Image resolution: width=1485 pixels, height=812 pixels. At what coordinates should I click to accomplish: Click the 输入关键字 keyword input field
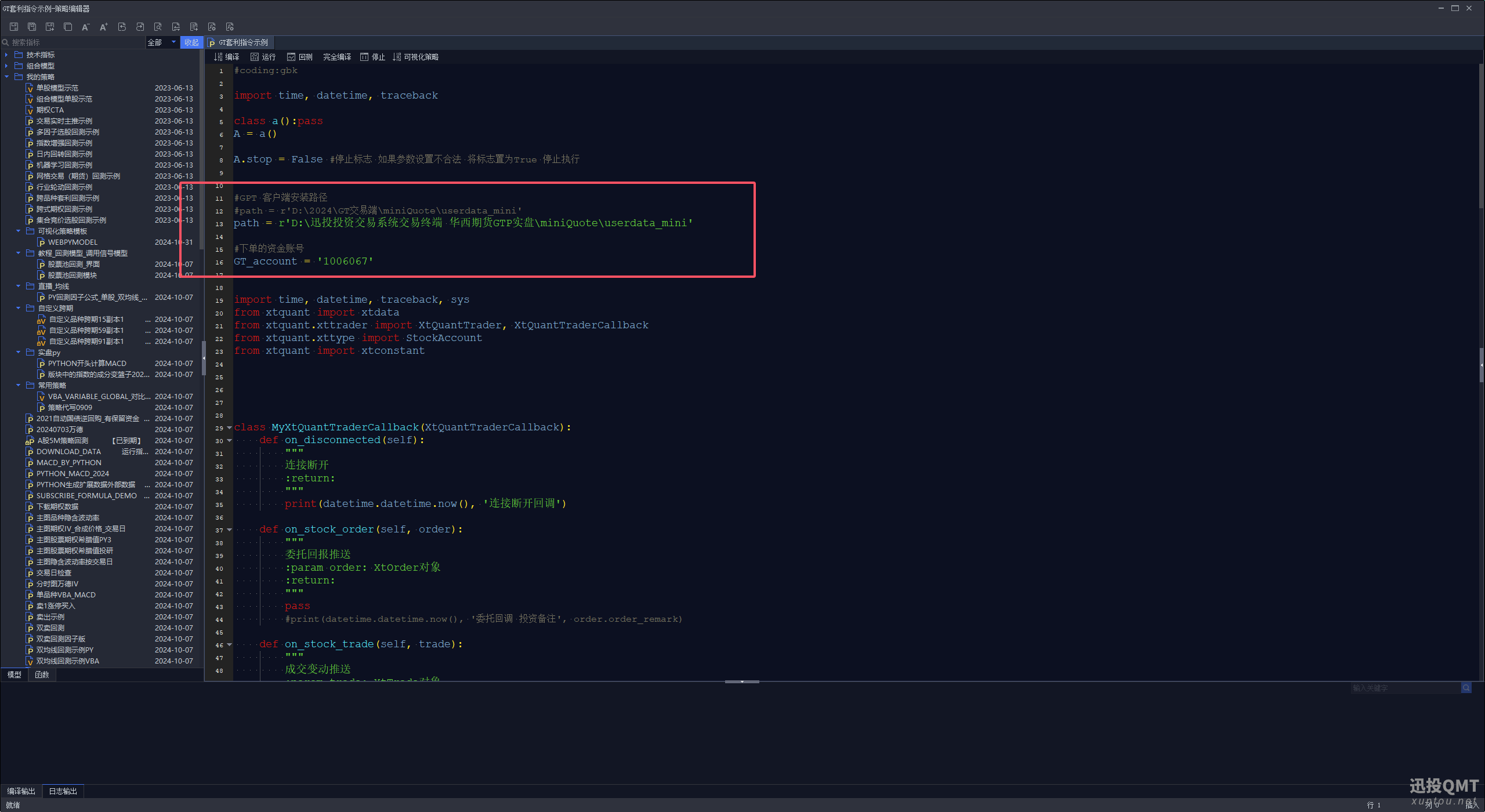[1406, 688]
